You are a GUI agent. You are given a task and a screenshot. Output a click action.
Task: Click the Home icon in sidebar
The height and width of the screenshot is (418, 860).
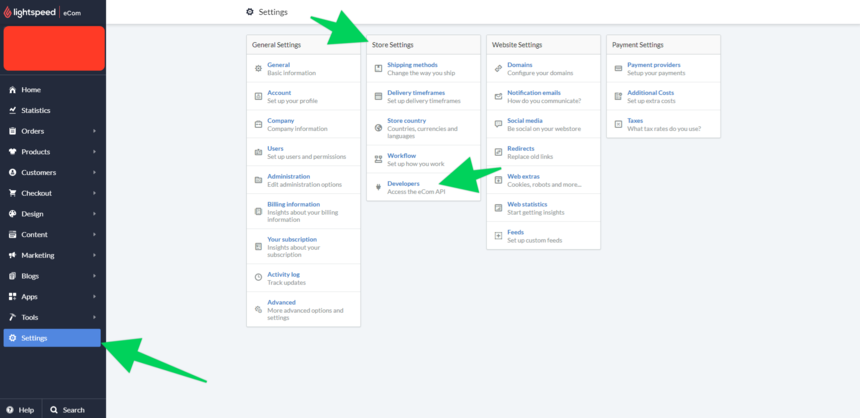13,90
